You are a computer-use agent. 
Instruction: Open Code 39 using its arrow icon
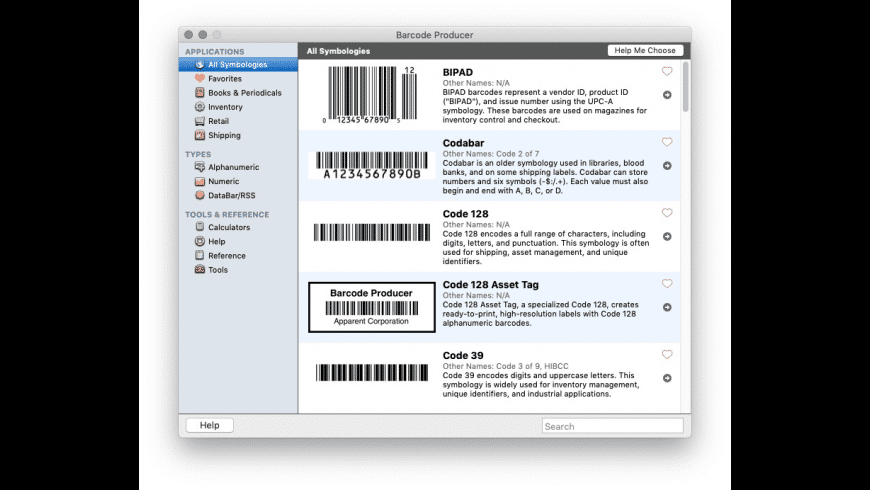click(x=667, y=378)
